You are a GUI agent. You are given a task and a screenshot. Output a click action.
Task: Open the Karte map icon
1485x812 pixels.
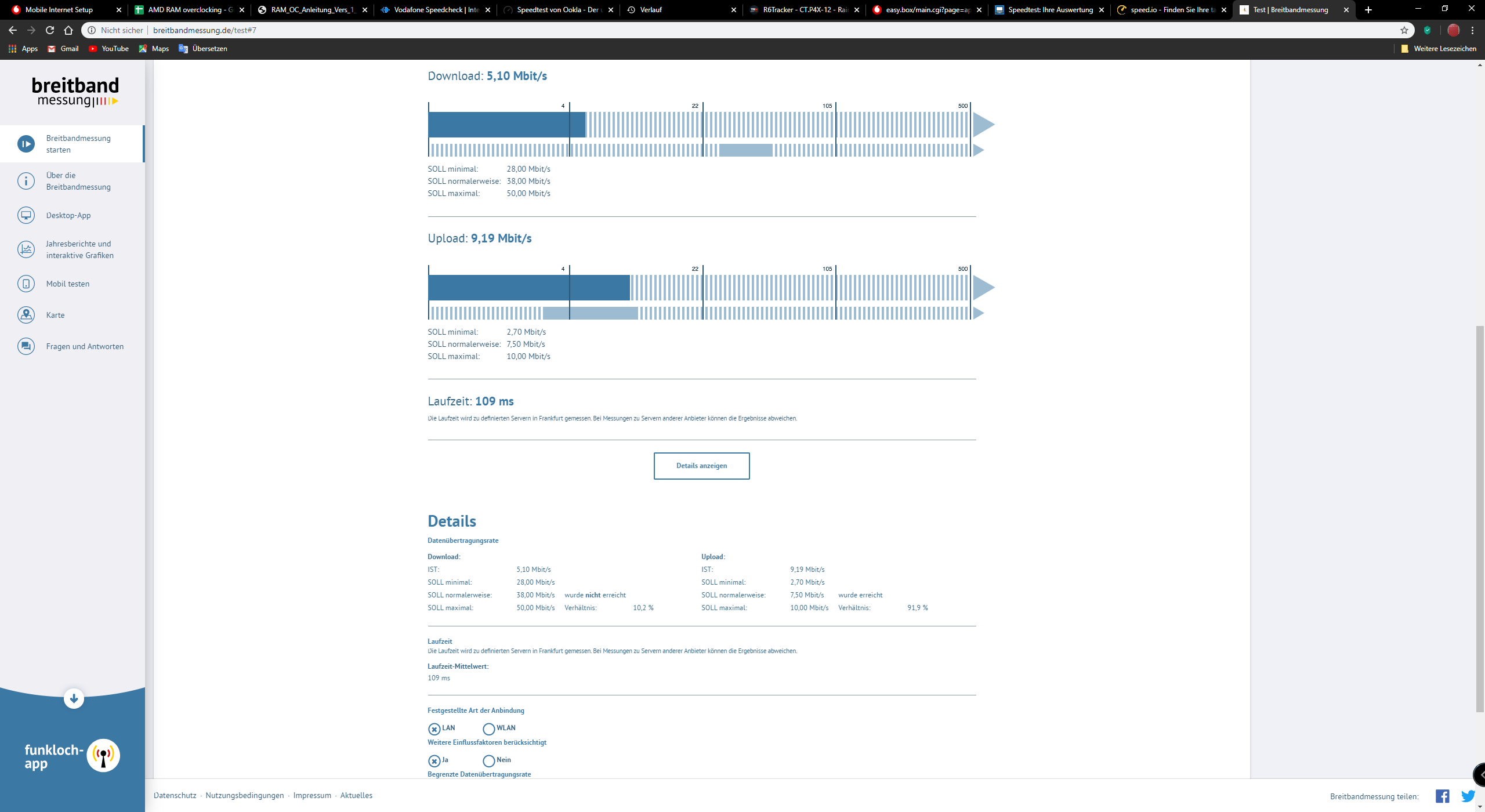(26, 315)
